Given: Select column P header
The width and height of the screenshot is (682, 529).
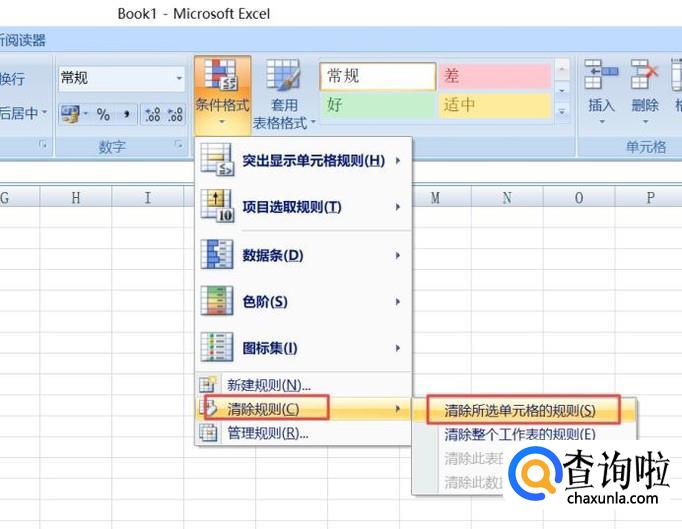Looking at the screenshot, I should pyautogui.click(x=650, y=198).
